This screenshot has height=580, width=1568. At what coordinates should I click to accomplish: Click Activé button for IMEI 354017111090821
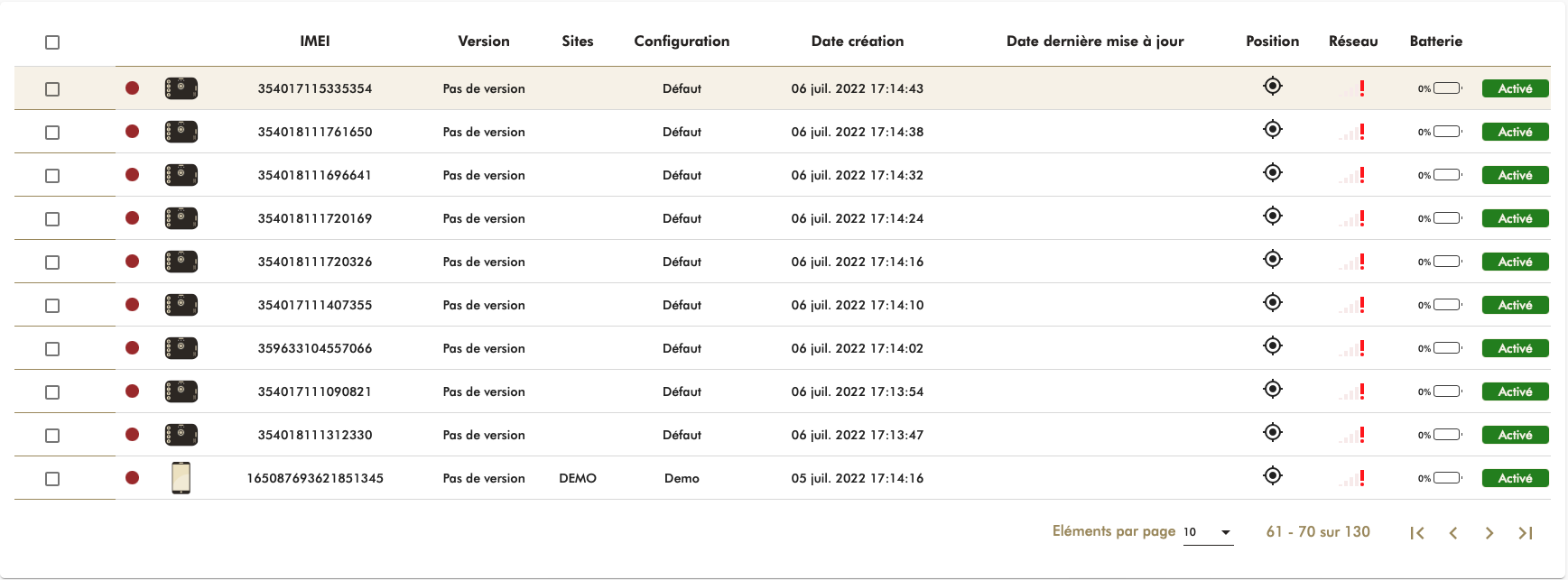[x=1515, y=391]
